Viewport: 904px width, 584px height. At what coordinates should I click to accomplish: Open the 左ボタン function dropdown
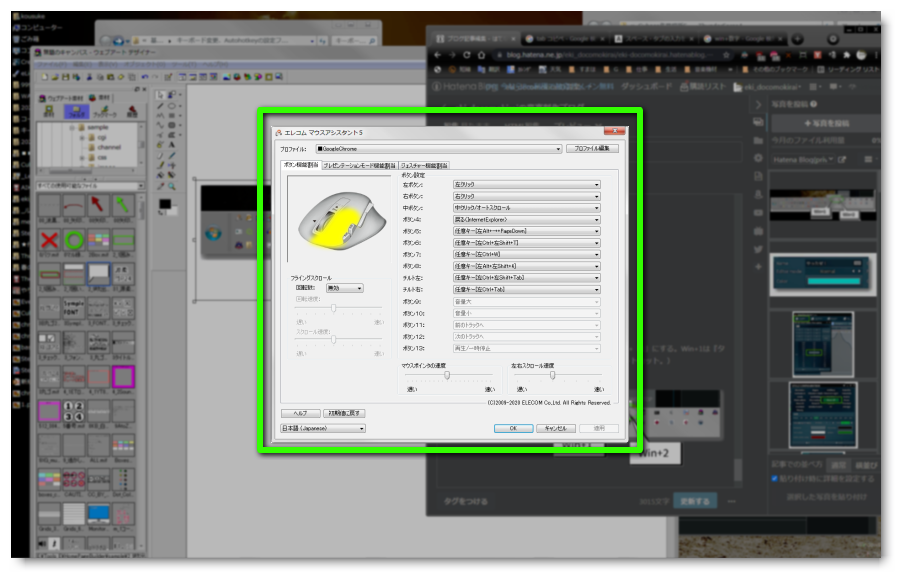coord(526,184)
